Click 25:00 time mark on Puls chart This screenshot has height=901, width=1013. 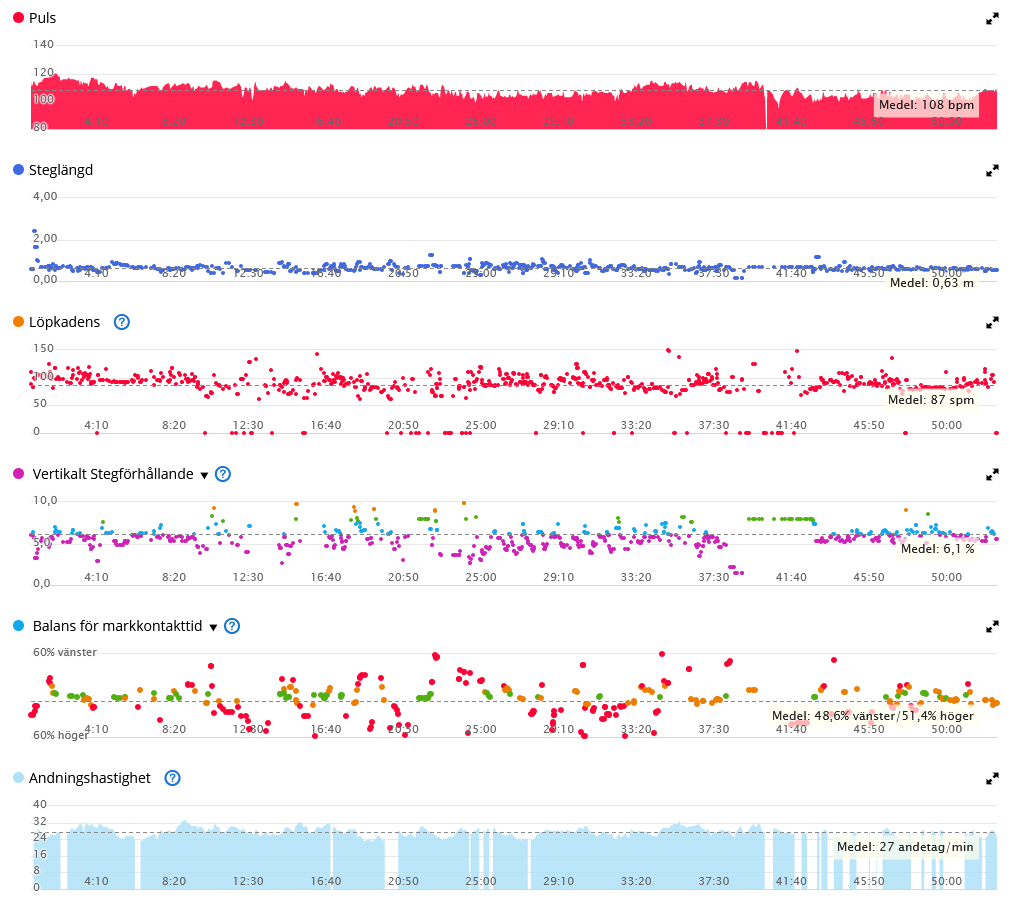click(481, 121)
